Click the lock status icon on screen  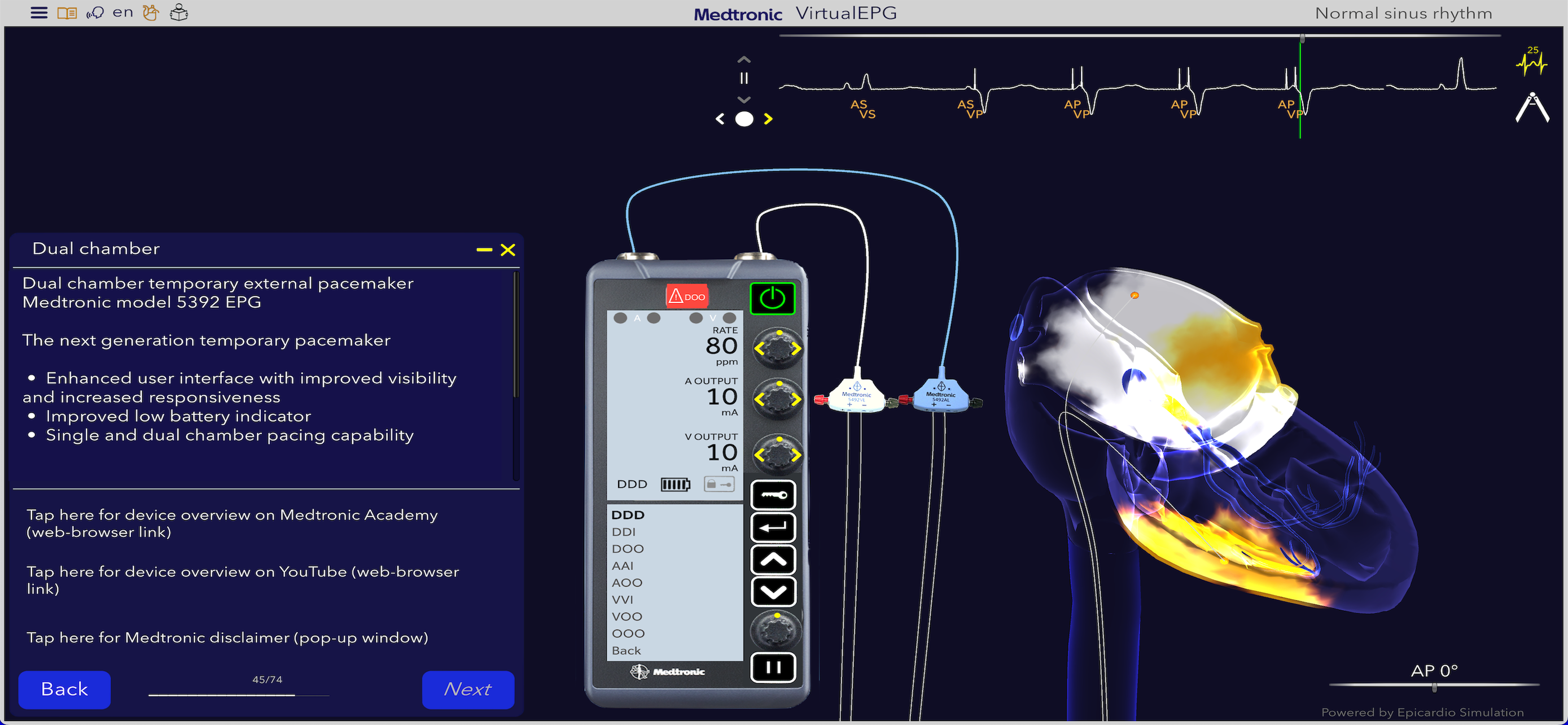pyautogui.click(x=719, y=484)
